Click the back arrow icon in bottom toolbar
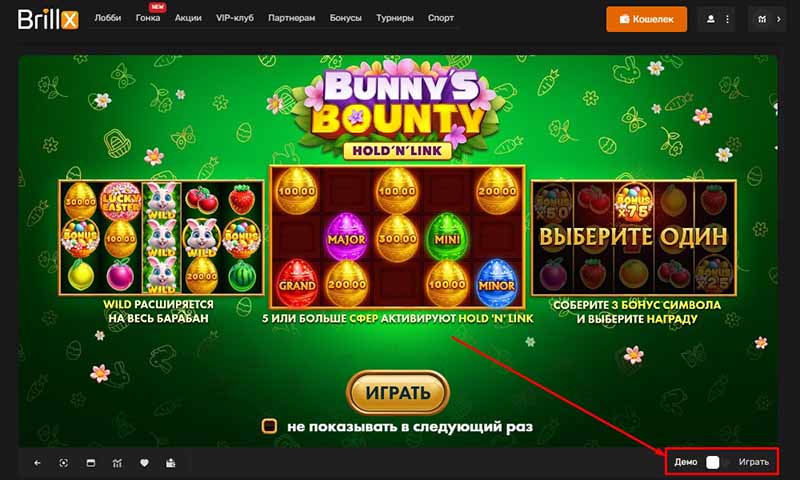Screen dimensions: 800x480 pos(37,463)
